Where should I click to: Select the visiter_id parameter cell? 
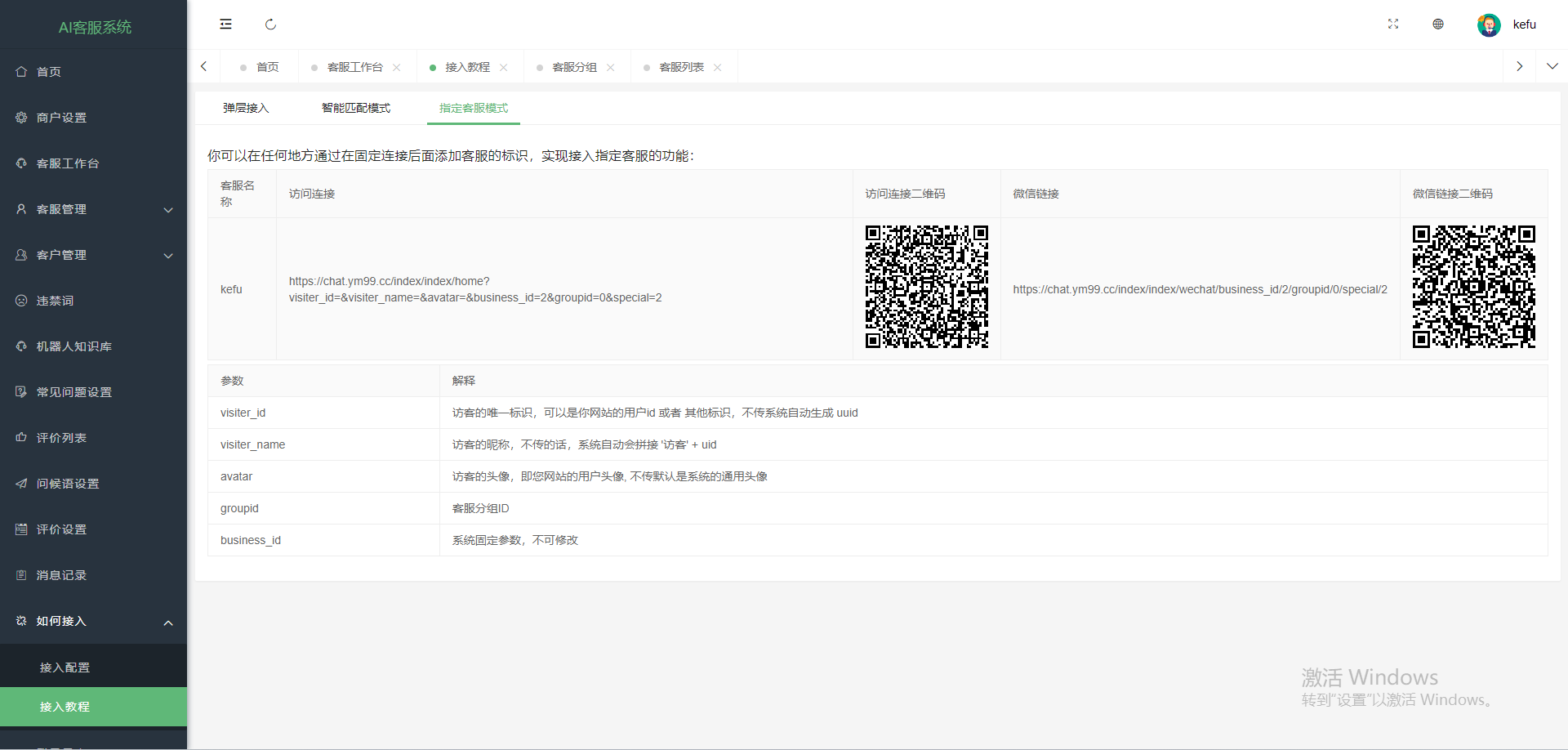click(x=324, y=413)
